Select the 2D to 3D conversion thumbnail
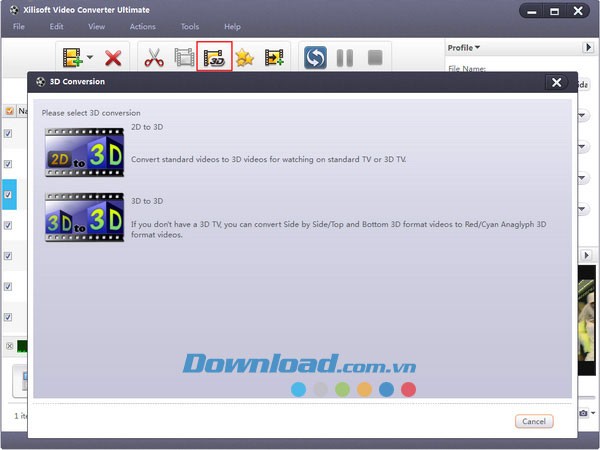Viewport: 600px width, 450px height. (x=84, y=152)
